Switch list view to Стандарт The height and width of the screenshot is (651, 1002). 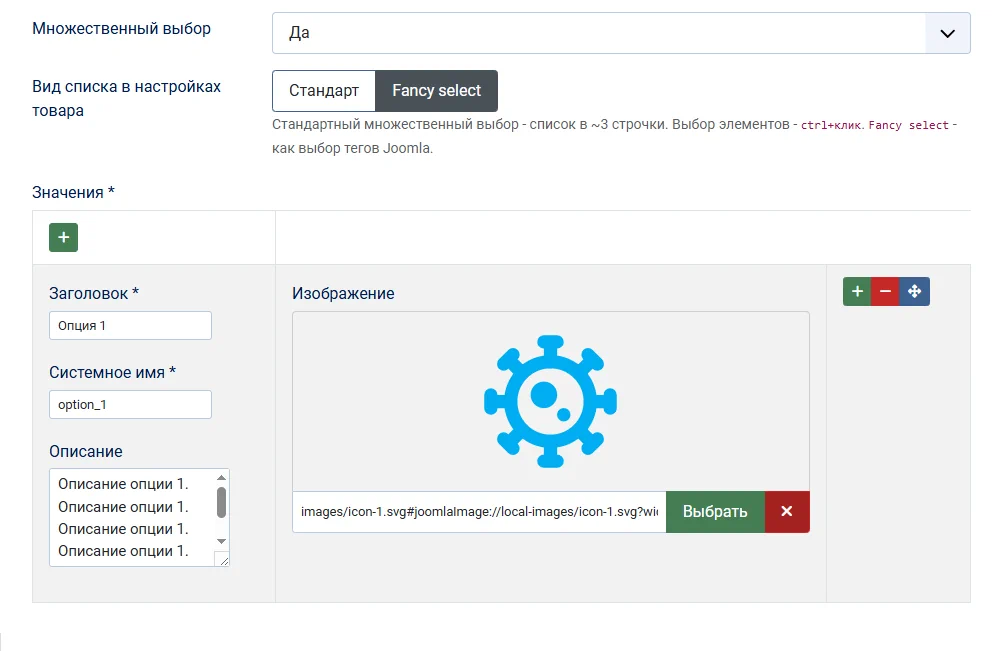click(x=323, y=91)
